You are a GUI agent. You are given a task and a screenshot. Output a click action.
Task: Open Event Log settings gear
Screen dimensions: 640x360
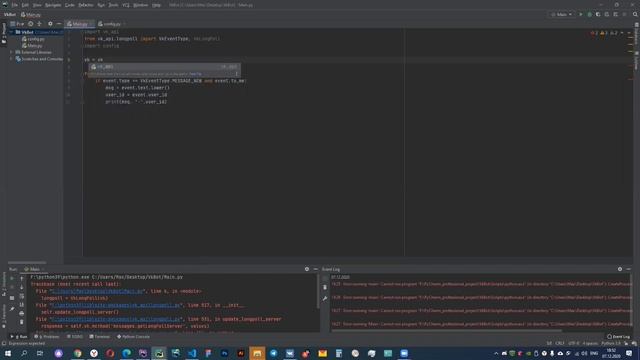tap(620, 269)
